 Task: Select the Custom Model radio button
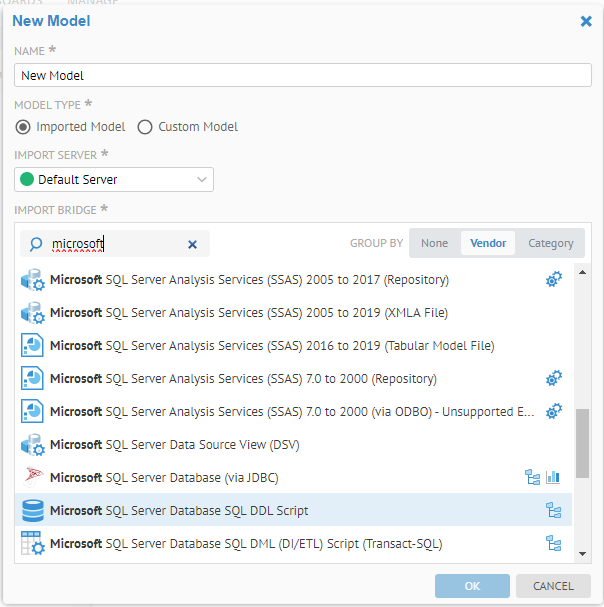coord(145,127)
